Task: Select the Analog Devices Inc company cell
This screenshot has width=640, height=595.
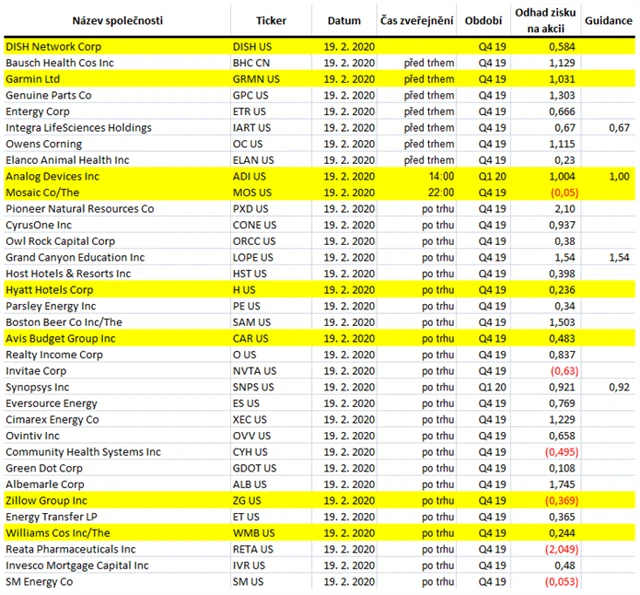Action: 53,175
